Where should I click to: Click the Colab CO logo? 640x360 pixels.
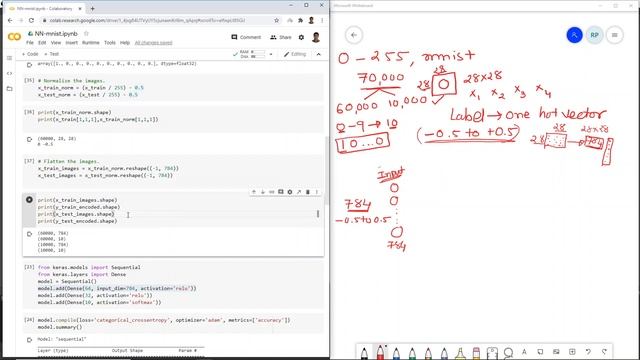14,37
